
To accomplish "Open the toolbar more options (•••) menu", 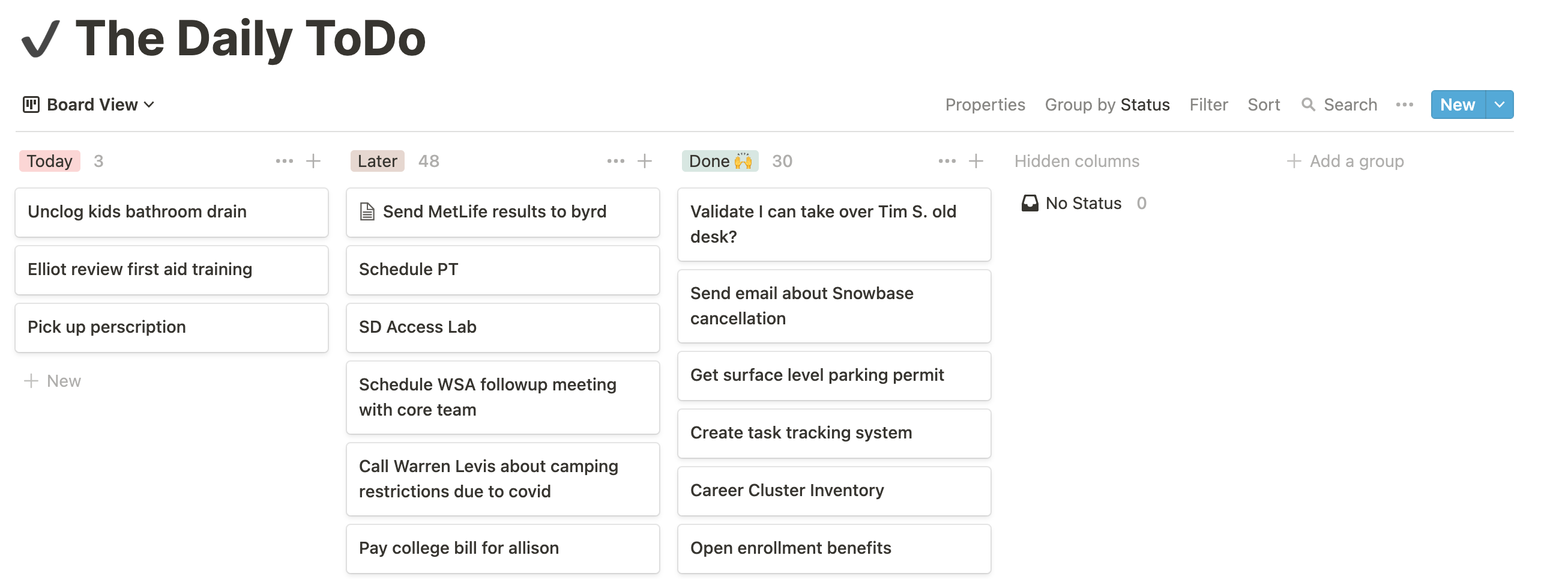I will tap(1404, 104).
